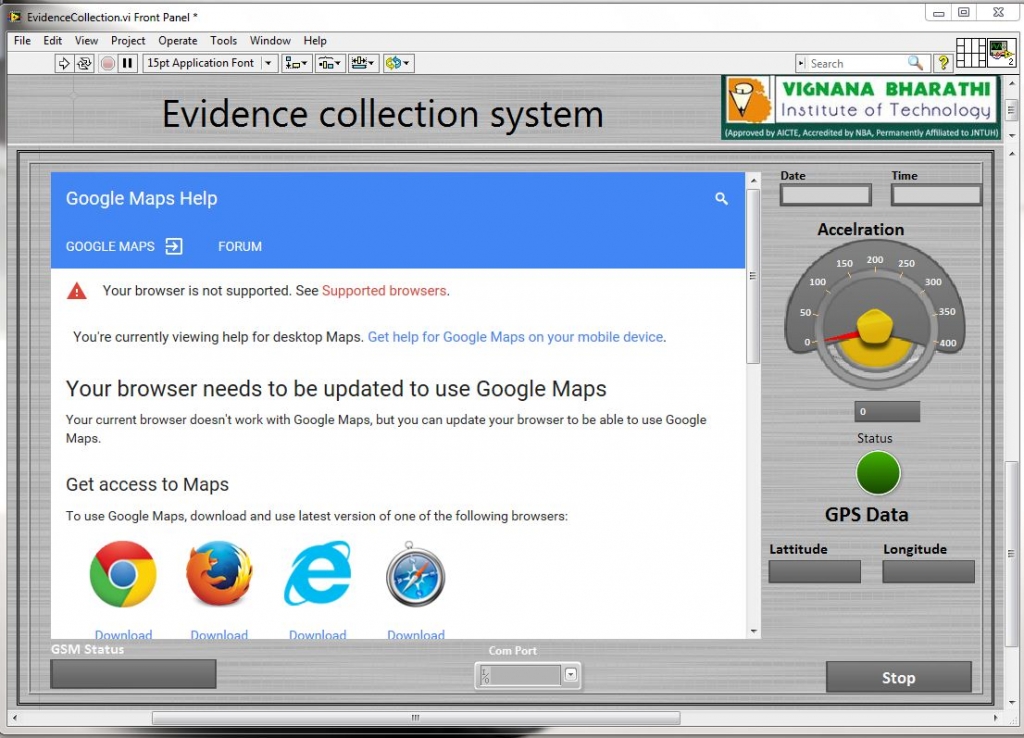Screen dimensions: 1024x738
Task: Click the connector pane grid icon
Action: (x=970, y=53)
